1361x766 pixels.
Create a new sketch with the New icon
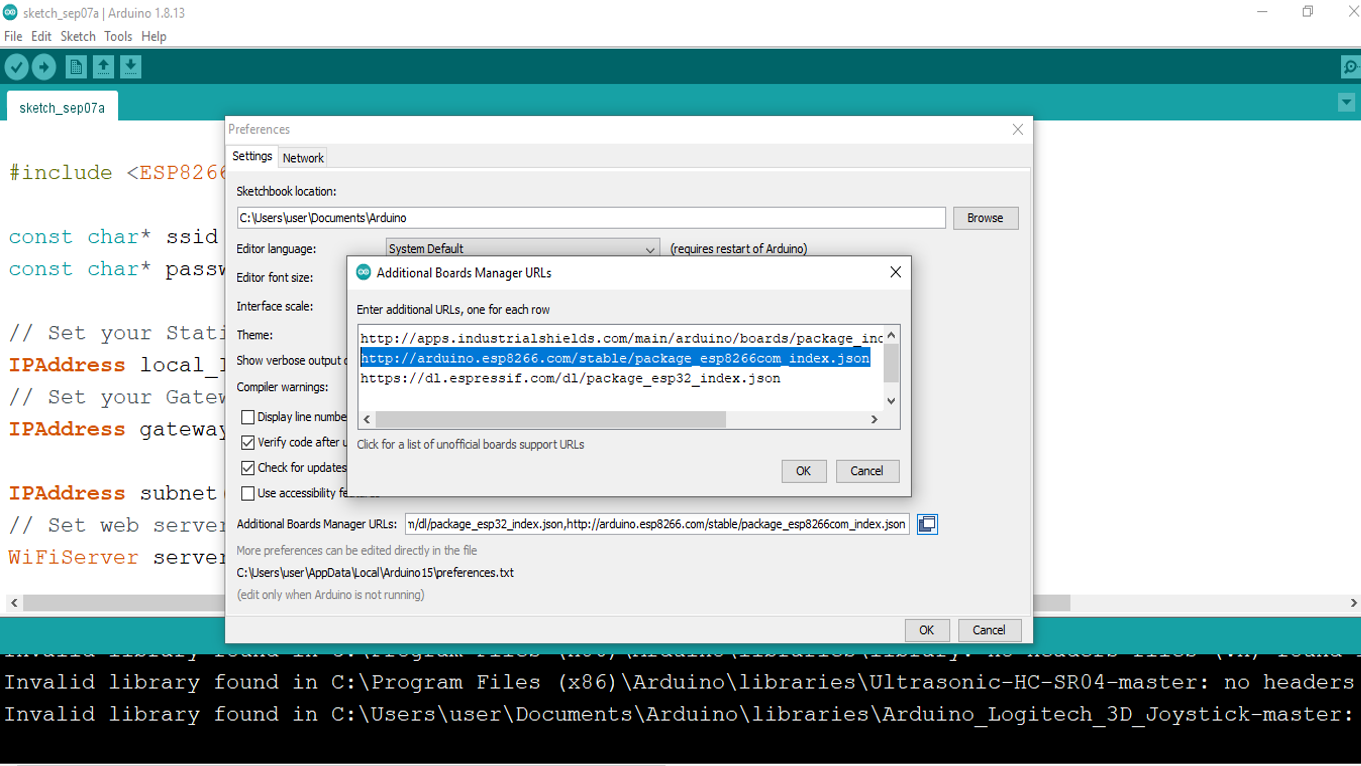(76, 67)
